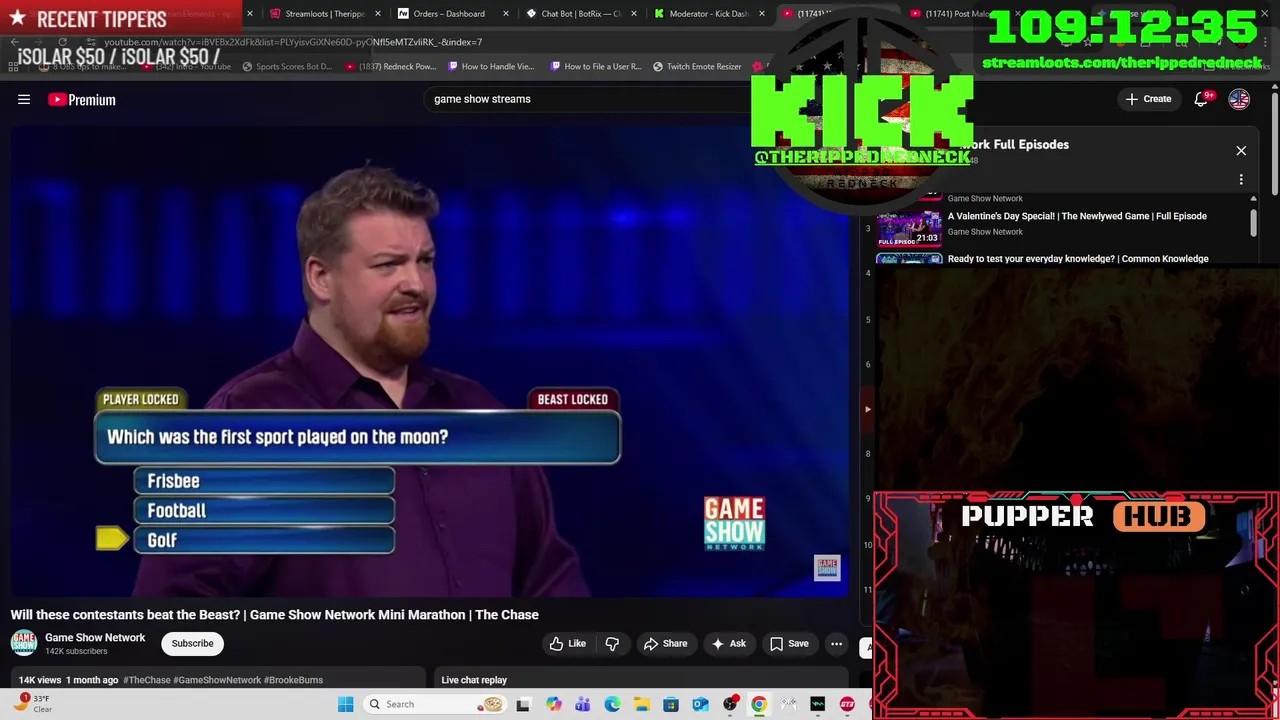Open the weather widget showing 33°F
Image resolution: width=1280 pixels, height=720 pixels.
coord(32,704)
